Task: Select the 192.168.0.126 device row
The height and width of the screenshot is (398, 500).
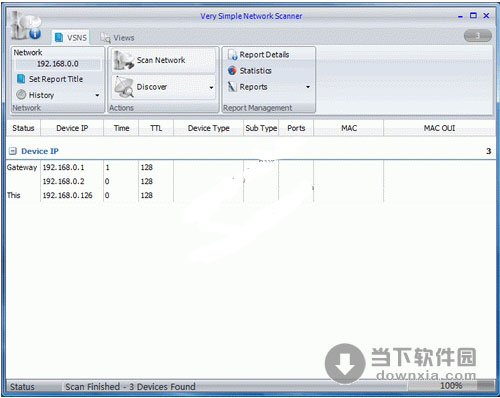Action: (x=251, y=196)
